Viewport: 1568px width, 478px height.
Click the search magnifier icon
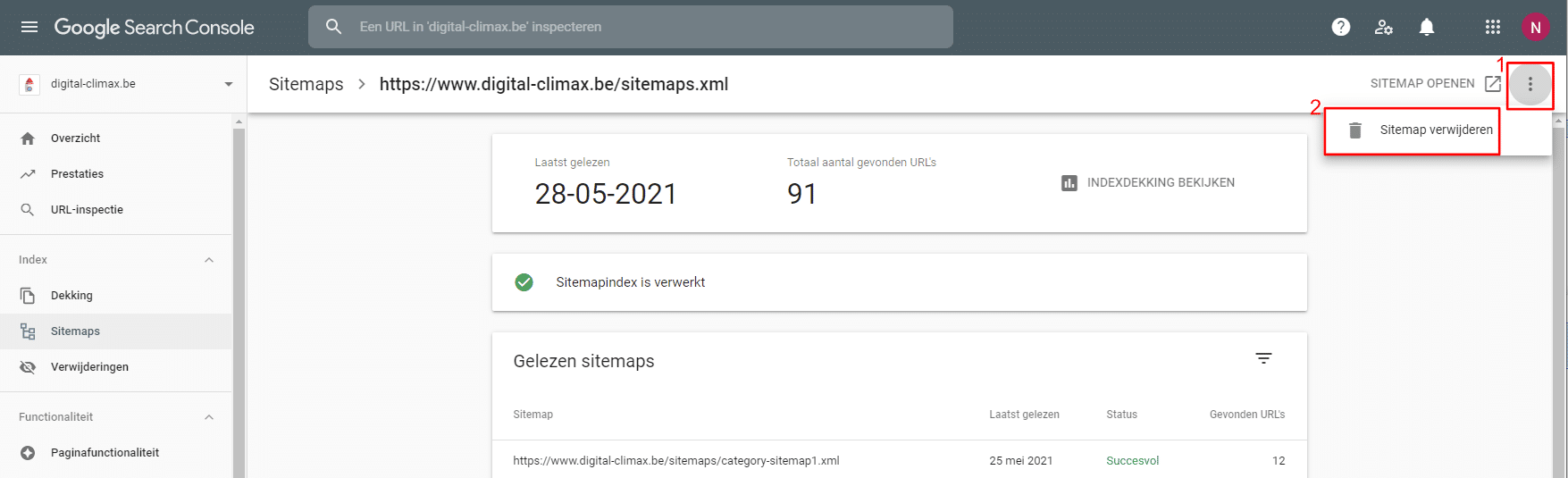pyautogui.click(x=333, y=27)
